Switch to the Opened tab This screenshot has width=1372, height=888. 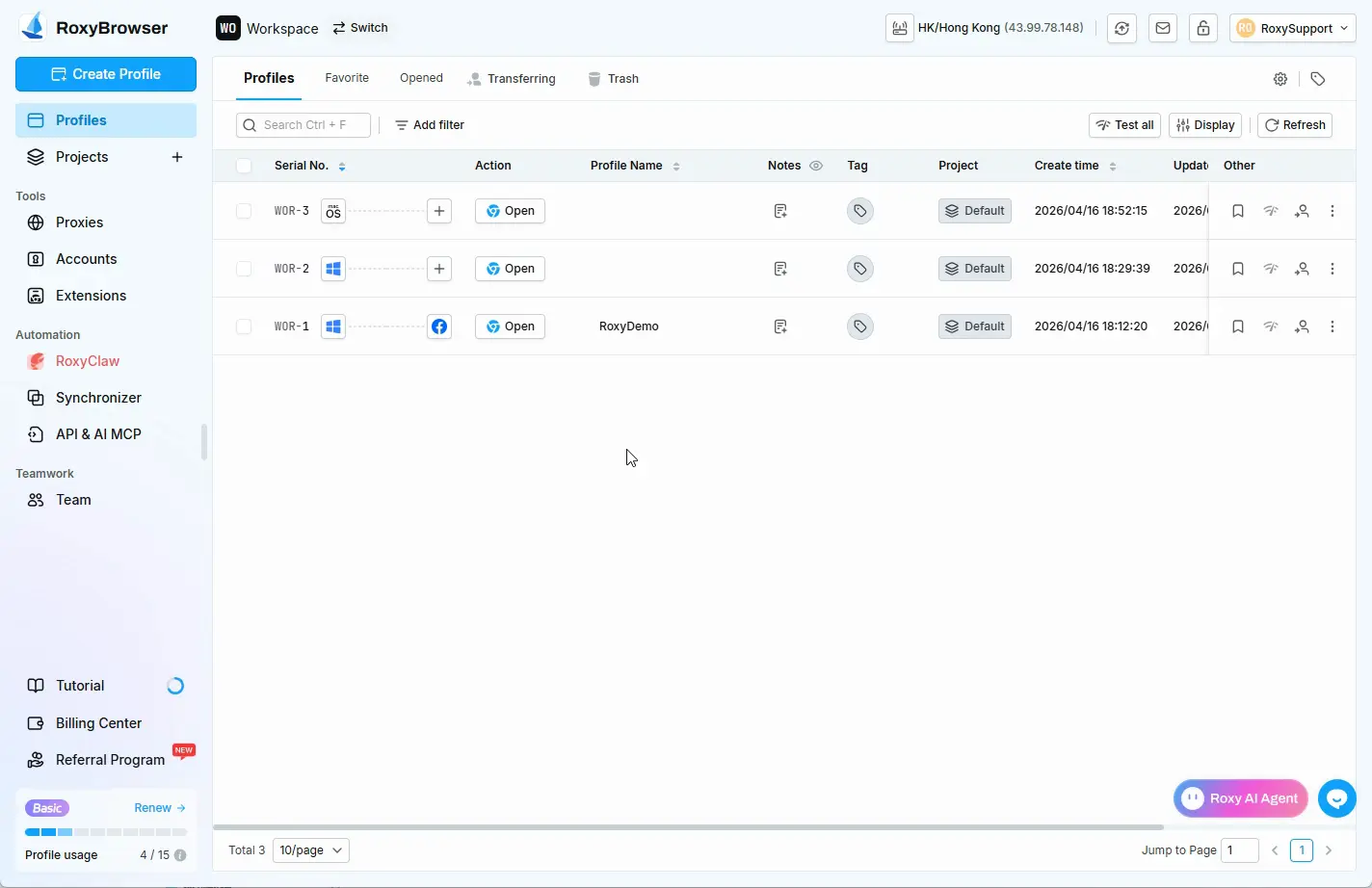(421, 78)
